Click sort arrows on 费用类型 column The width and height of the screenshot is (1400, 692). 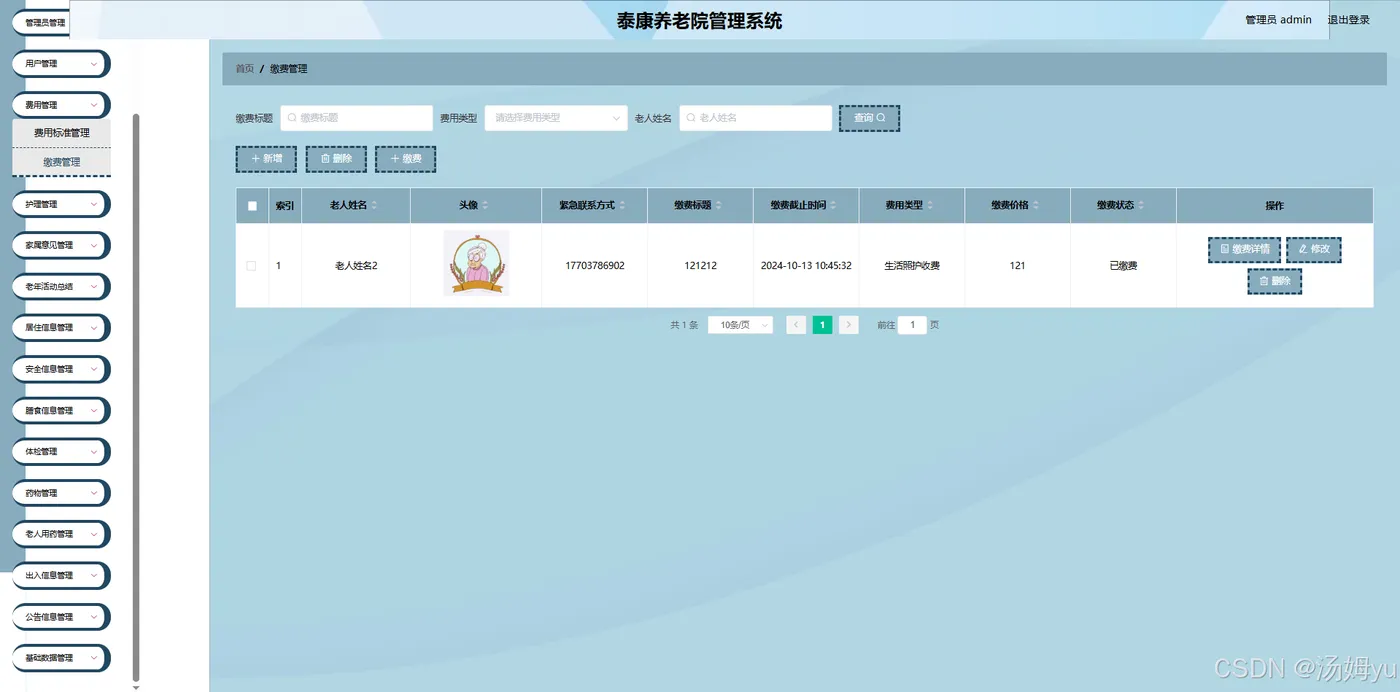[x=931, y=206]
